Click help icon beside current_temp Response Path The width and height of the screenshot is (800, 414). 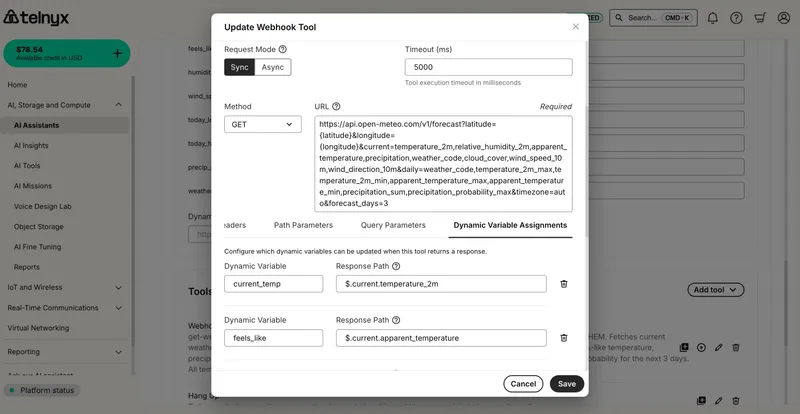pos(396,266)
